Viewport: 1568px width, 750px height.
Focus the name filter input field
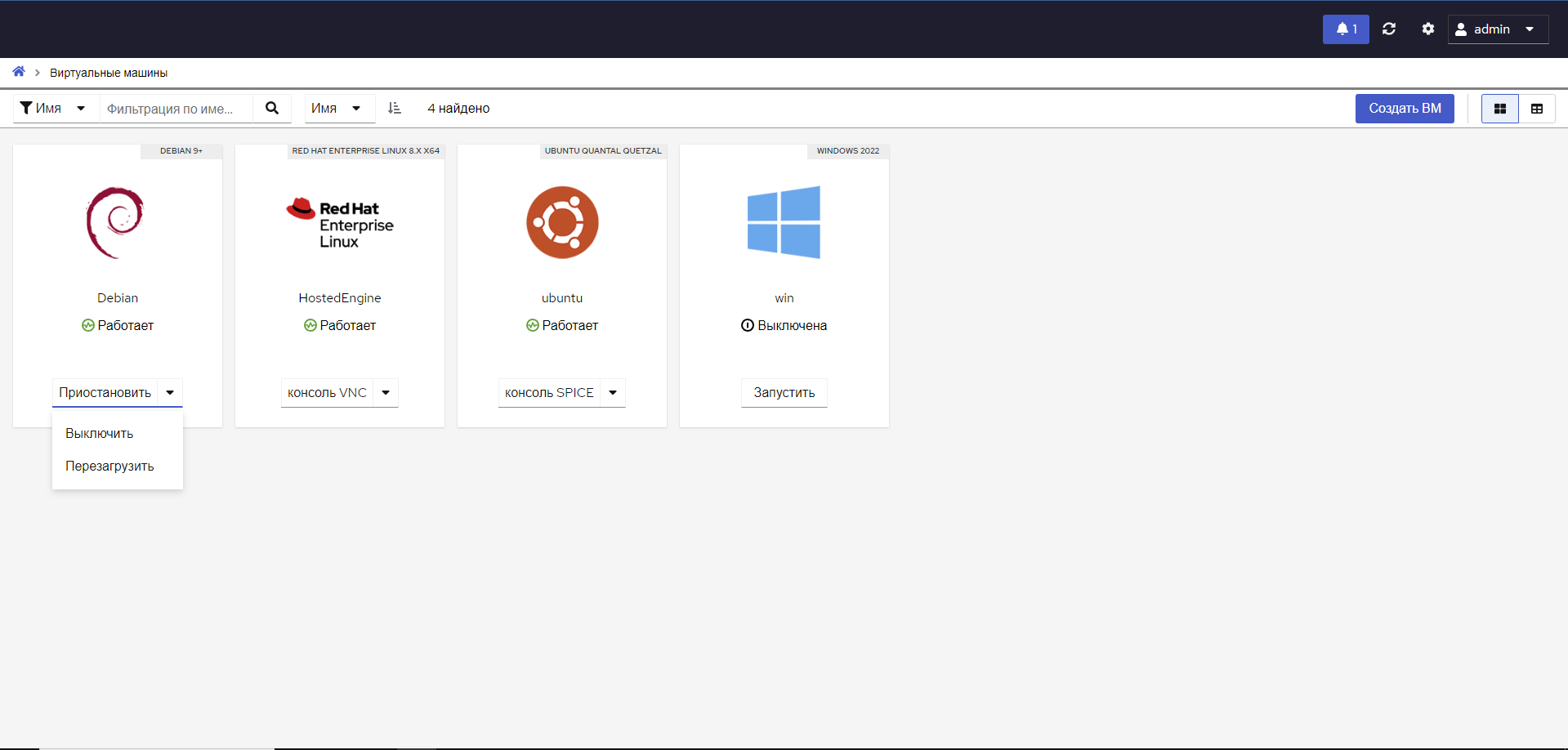click(176, 109)
